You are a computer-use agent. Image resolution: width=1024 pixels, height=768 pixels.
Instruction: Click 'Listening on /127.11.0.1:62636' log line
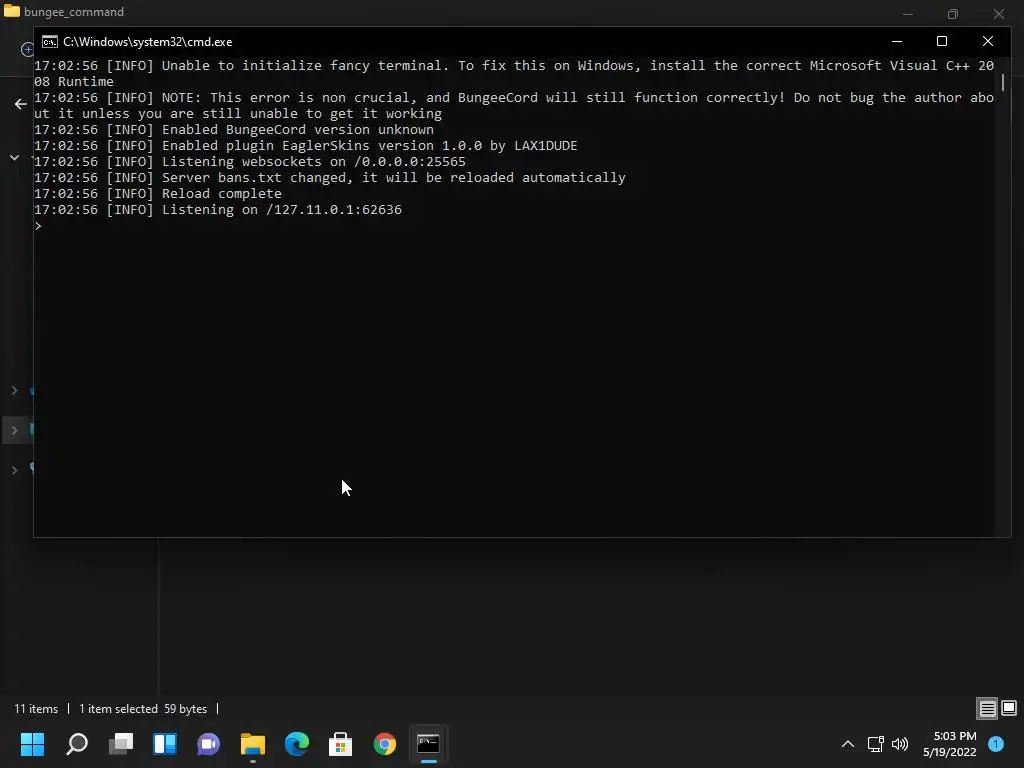[217, 210]
